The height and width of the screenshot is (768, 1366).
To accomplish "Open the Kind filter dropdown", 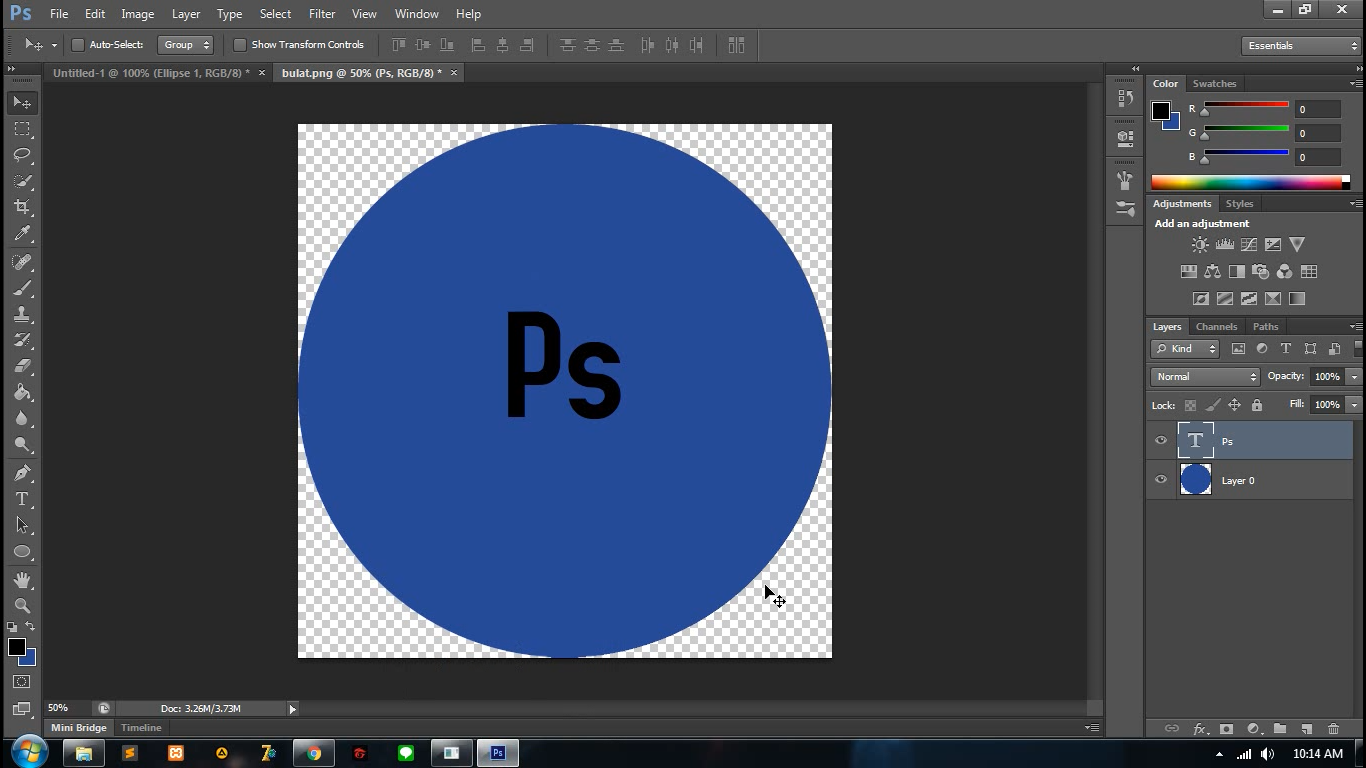I will click(1185, 349).
